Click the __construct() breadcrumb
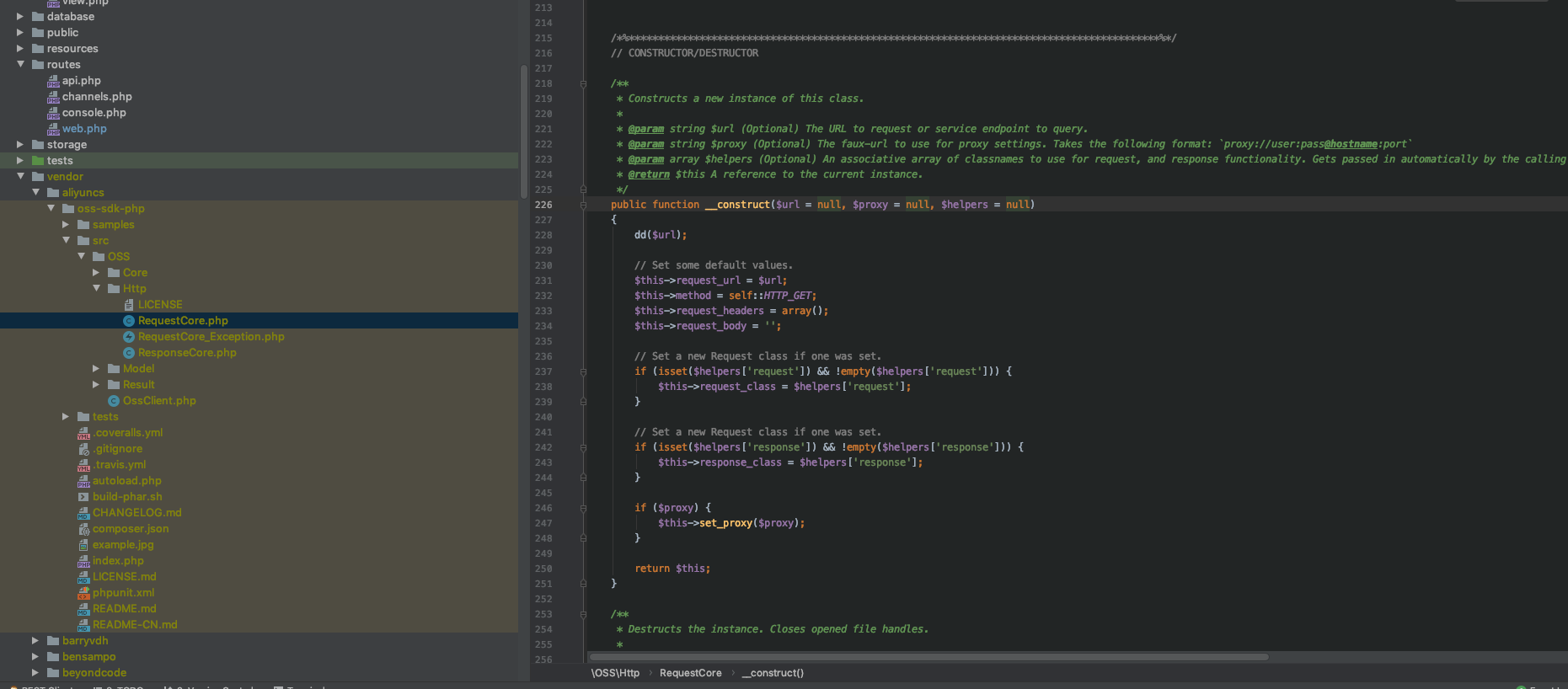The width and height of the screenshot is (1568, 689). [x=773, y=673]
